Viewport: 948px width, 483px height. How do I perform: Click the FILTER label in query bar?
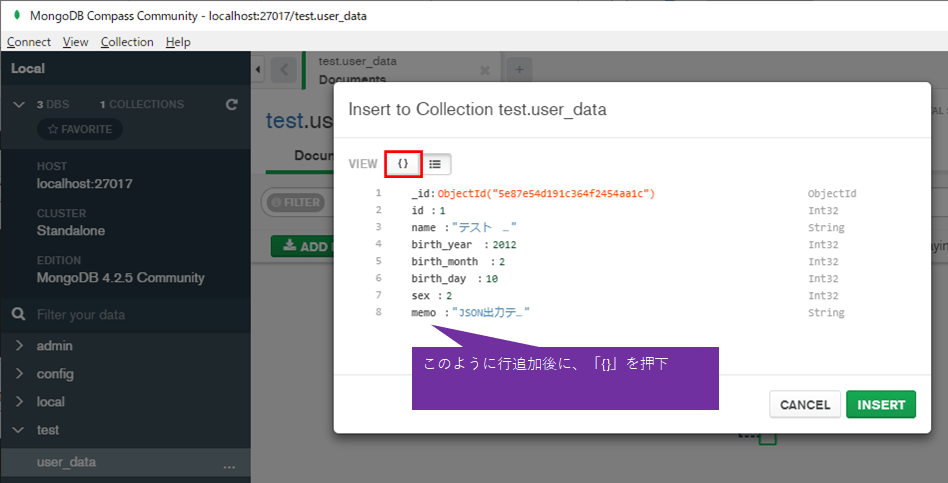[x=296, y=203]
